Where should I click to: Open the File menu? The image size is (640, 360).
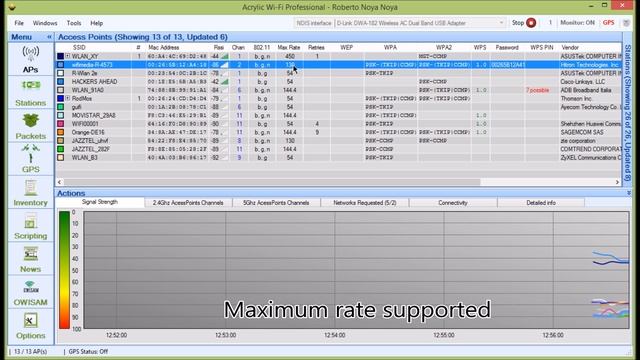19,23
